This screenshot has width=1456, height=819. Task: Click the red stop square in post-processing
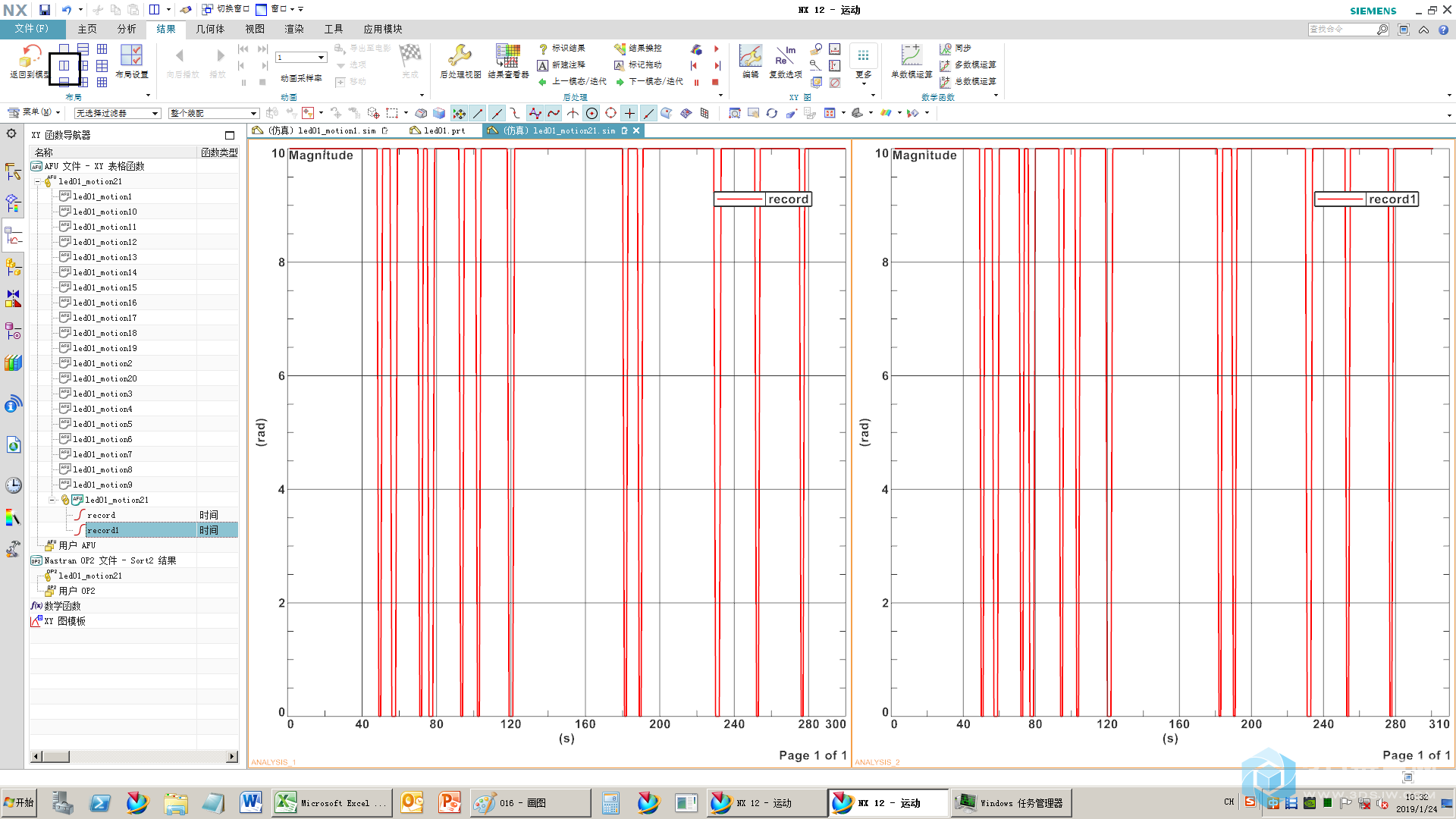pos(715,82)
